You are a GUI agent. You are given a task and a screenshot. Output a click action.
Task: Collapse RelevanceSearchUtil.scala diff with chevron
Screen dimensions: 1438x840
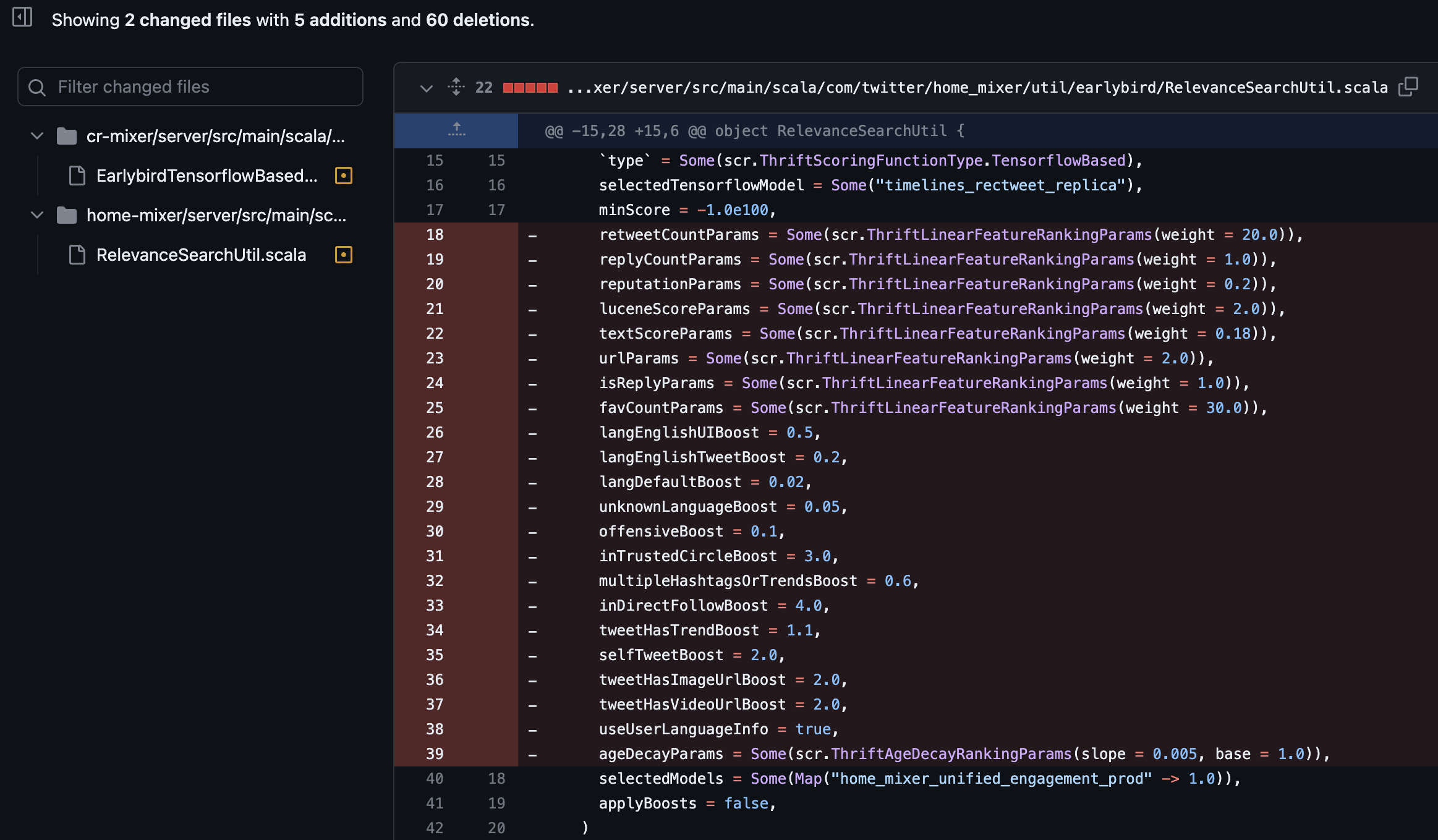tap(426, 88)
